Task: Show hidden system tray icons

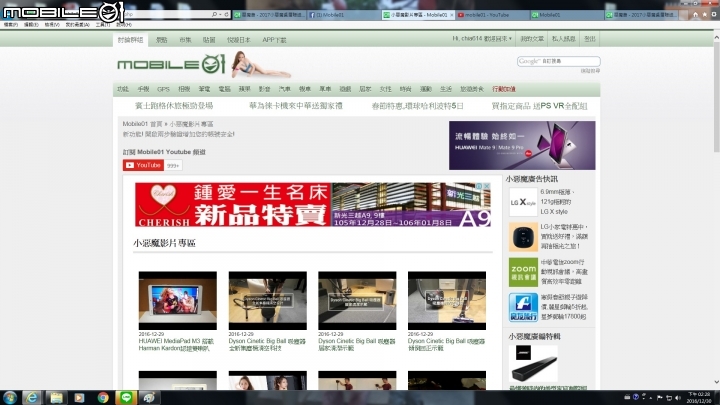Action: click(x=651, y=398)
